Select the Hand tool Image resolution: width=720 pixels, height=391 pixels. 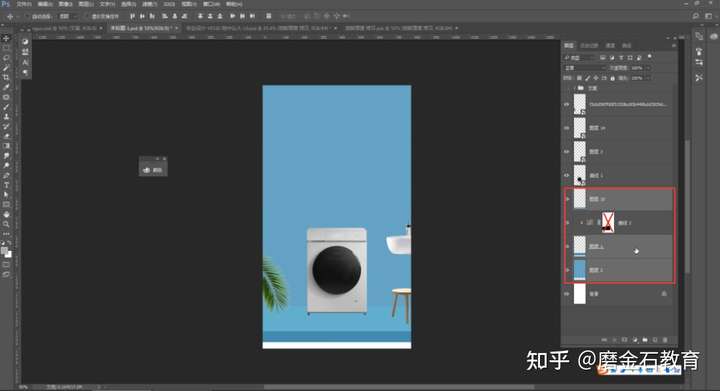[6, 214]
